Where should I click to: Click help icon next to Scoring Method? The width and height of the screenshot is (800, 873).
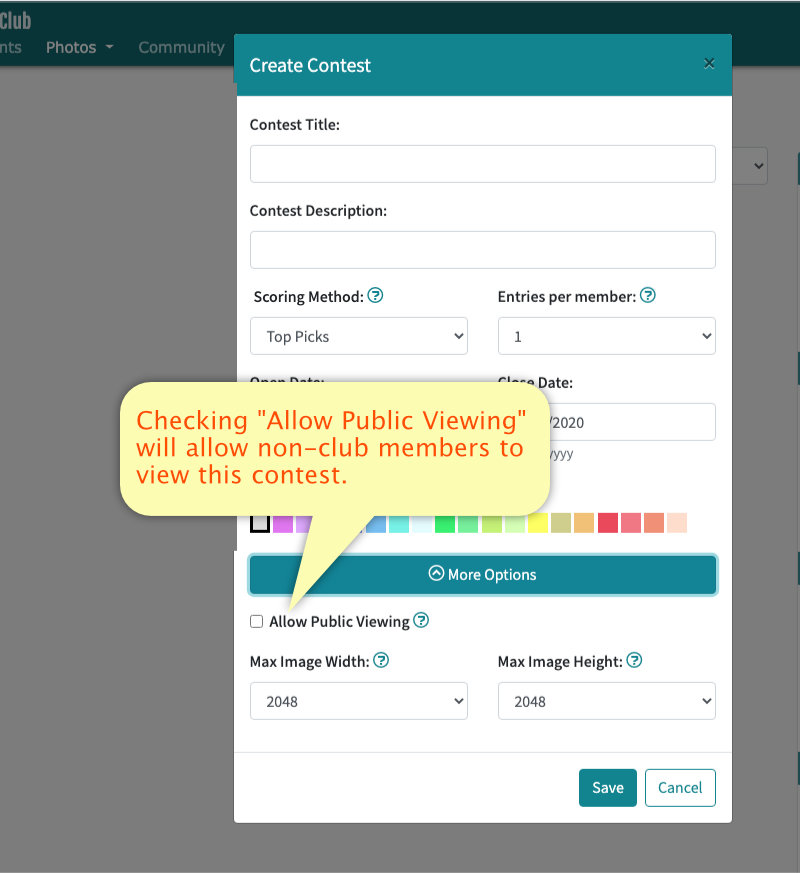pos(375,296)
